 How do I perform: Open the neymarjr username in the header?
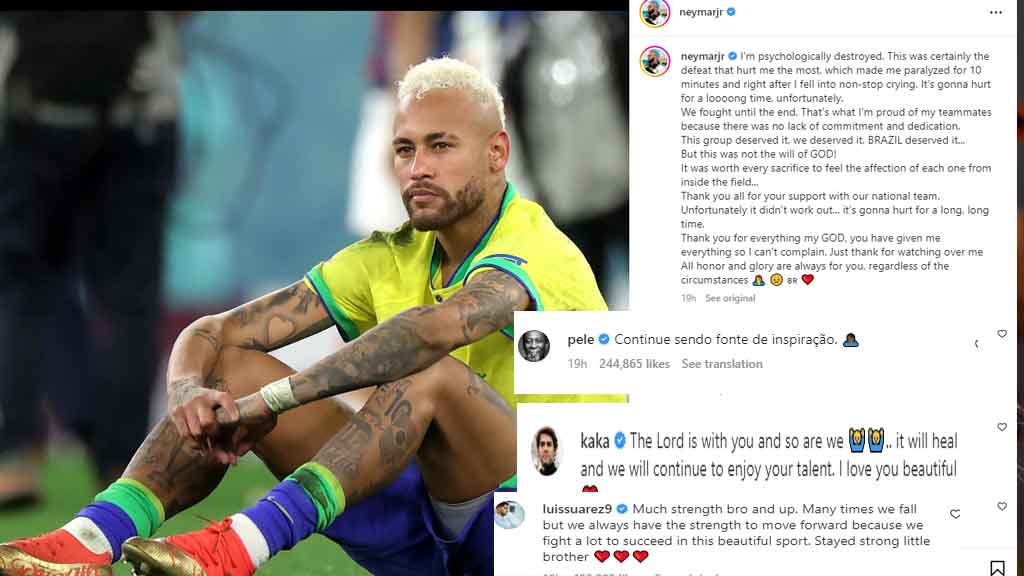point(701,12)
